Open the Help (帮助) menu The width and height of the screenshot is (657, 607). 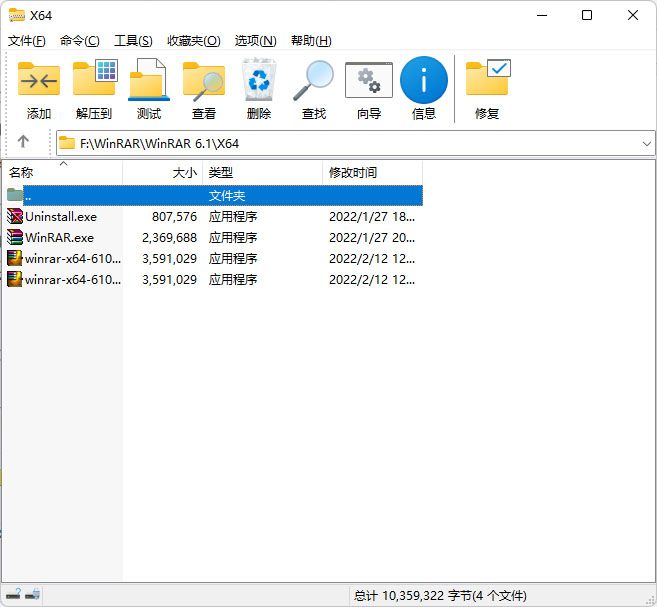(x=311, y=41)
